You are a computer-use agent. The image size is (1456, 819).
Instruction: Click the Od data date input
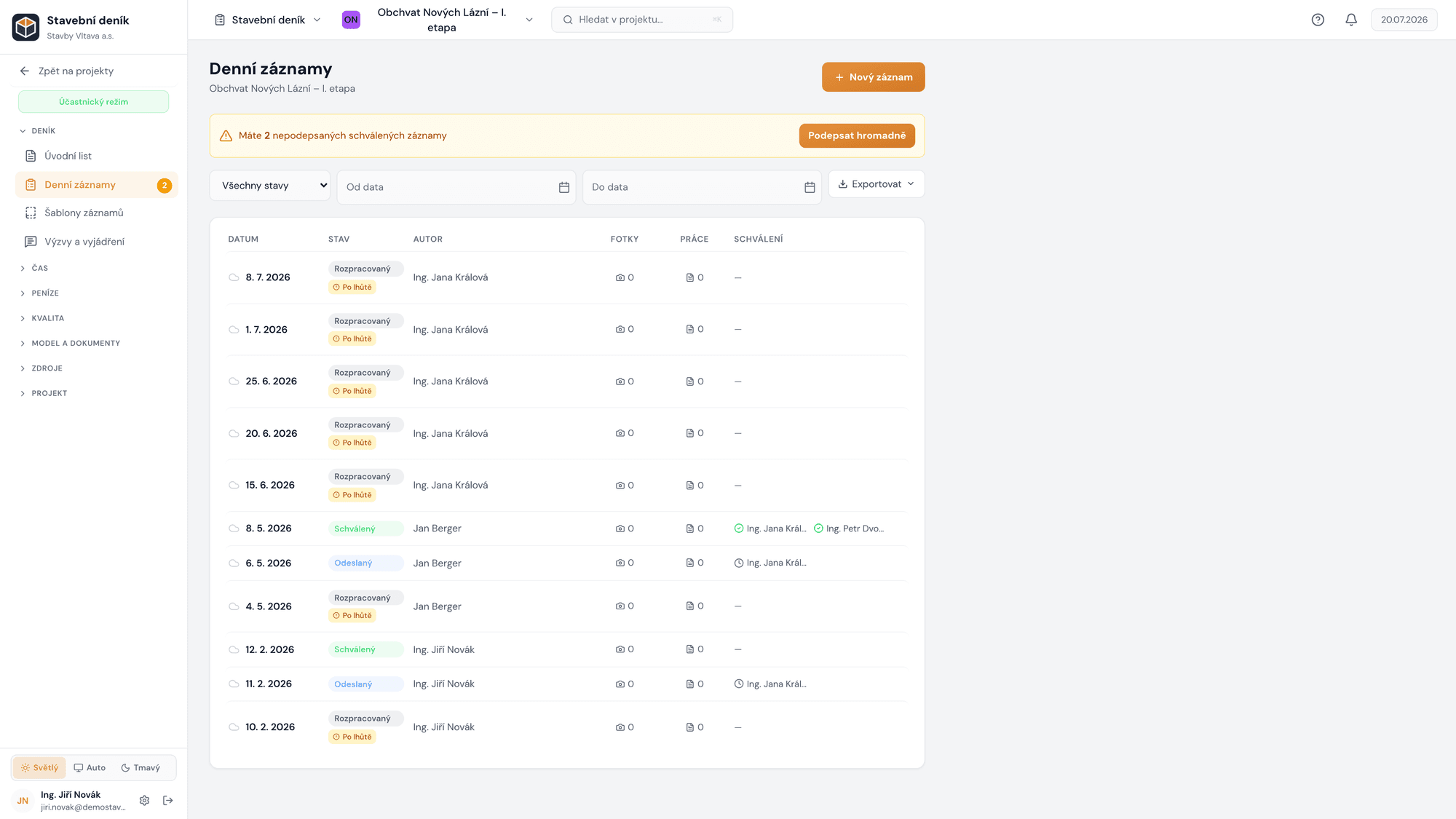[x=456, y=187]
